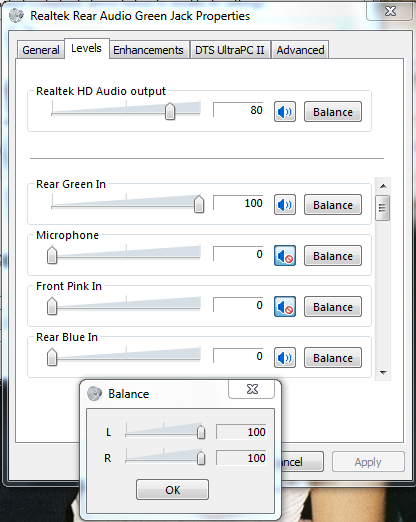Image resolution: width=416 pixels, height=522 pixels.
Task: Click the Realtek HD Audio output value field
Action: tap(238, 110)
